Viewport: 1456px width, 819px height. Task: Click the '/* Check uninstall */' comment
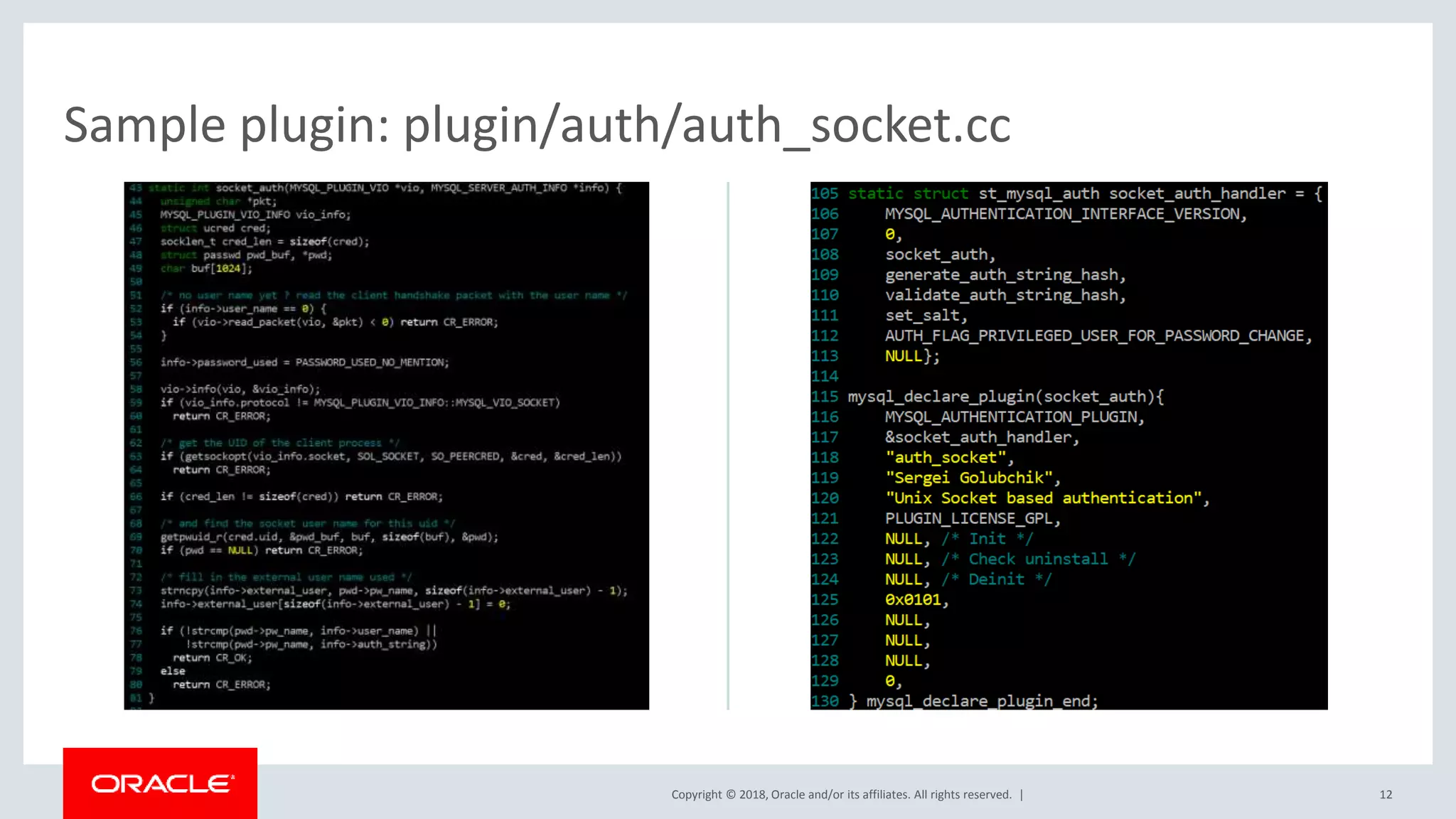click(x=1039, y=560)
